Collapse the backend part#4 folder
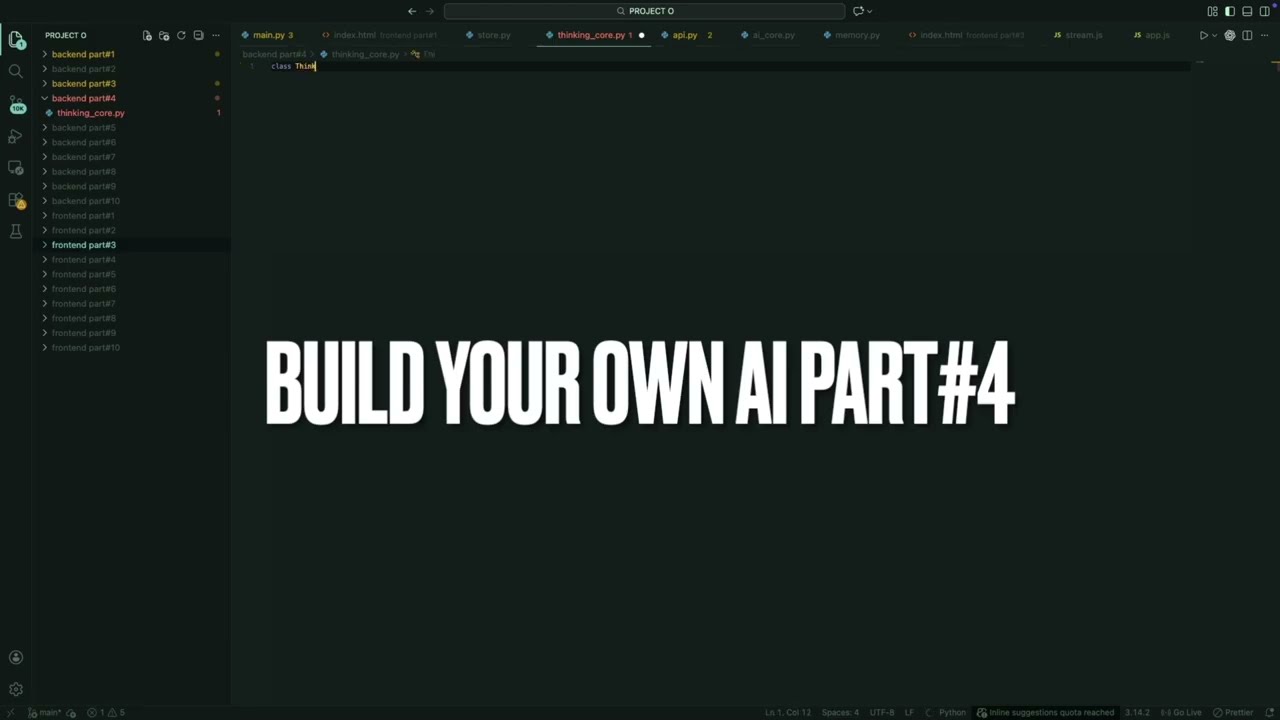 [84, 98]
